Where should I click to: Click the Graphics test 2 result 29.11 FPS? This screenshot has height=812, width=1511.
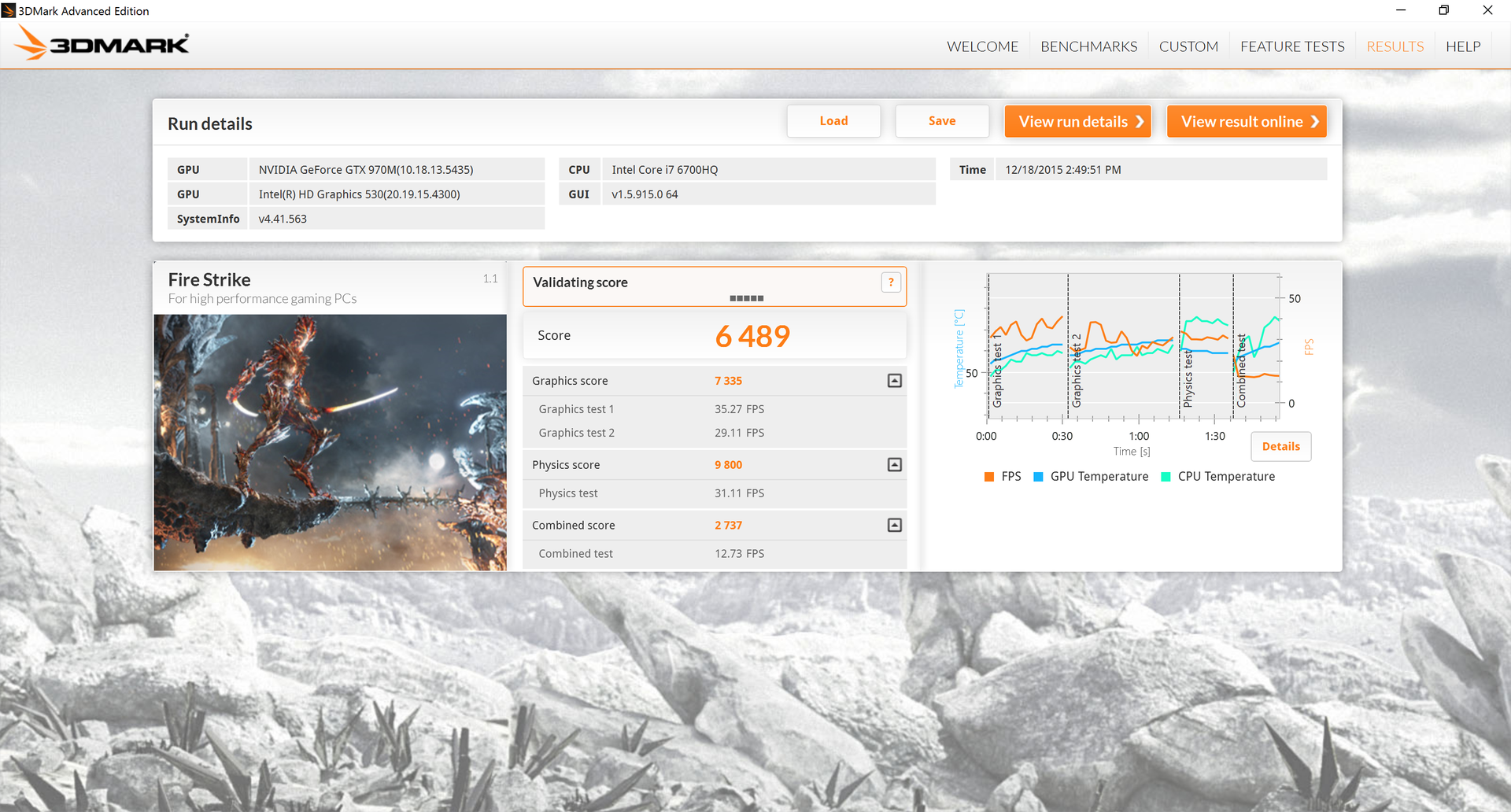(x=740, y=433)
